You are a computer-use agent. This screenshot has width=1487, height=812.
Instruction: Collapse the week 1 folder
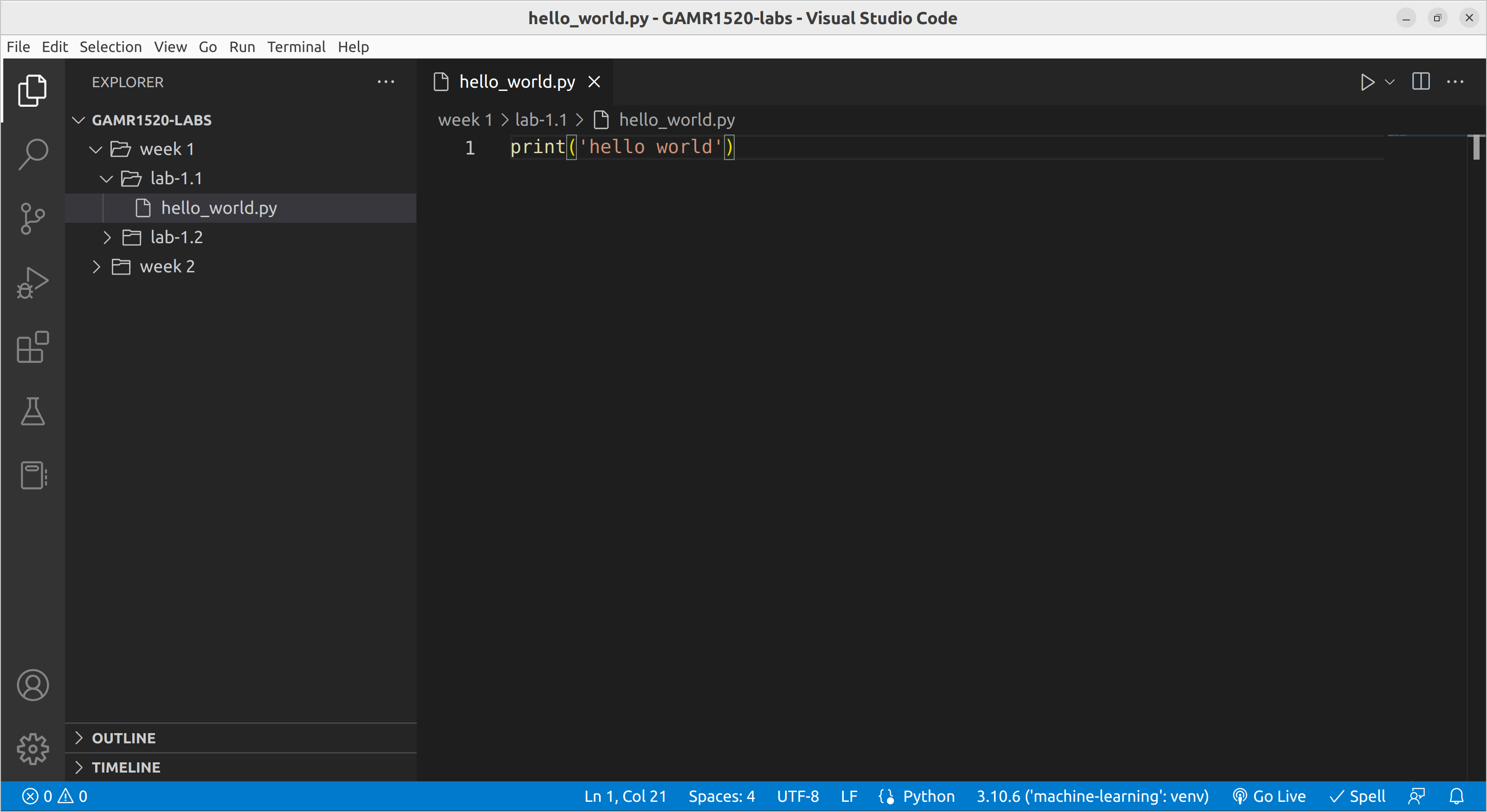point(96,149)
